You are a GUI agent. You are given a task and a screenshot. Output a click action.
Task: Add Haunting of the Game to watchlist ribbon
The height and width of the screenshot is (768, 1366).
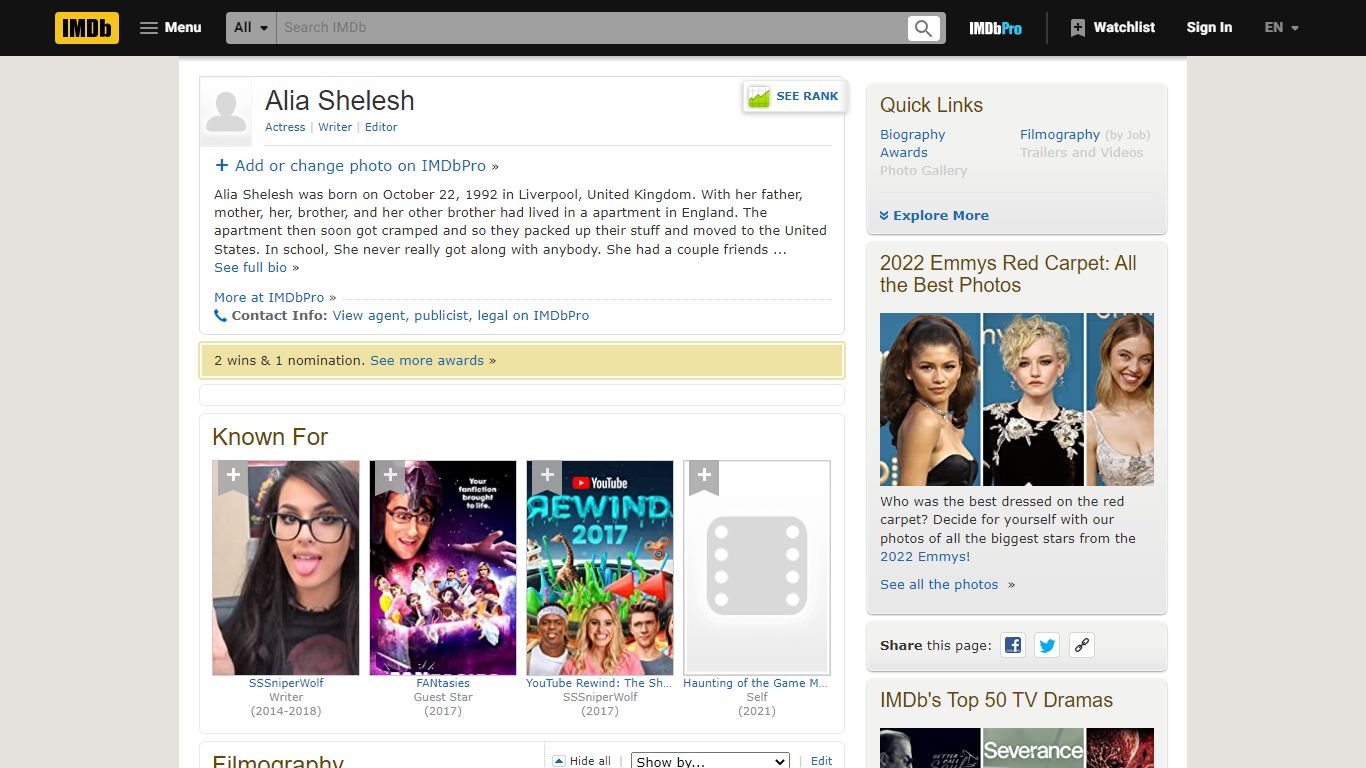pos(704,477)
